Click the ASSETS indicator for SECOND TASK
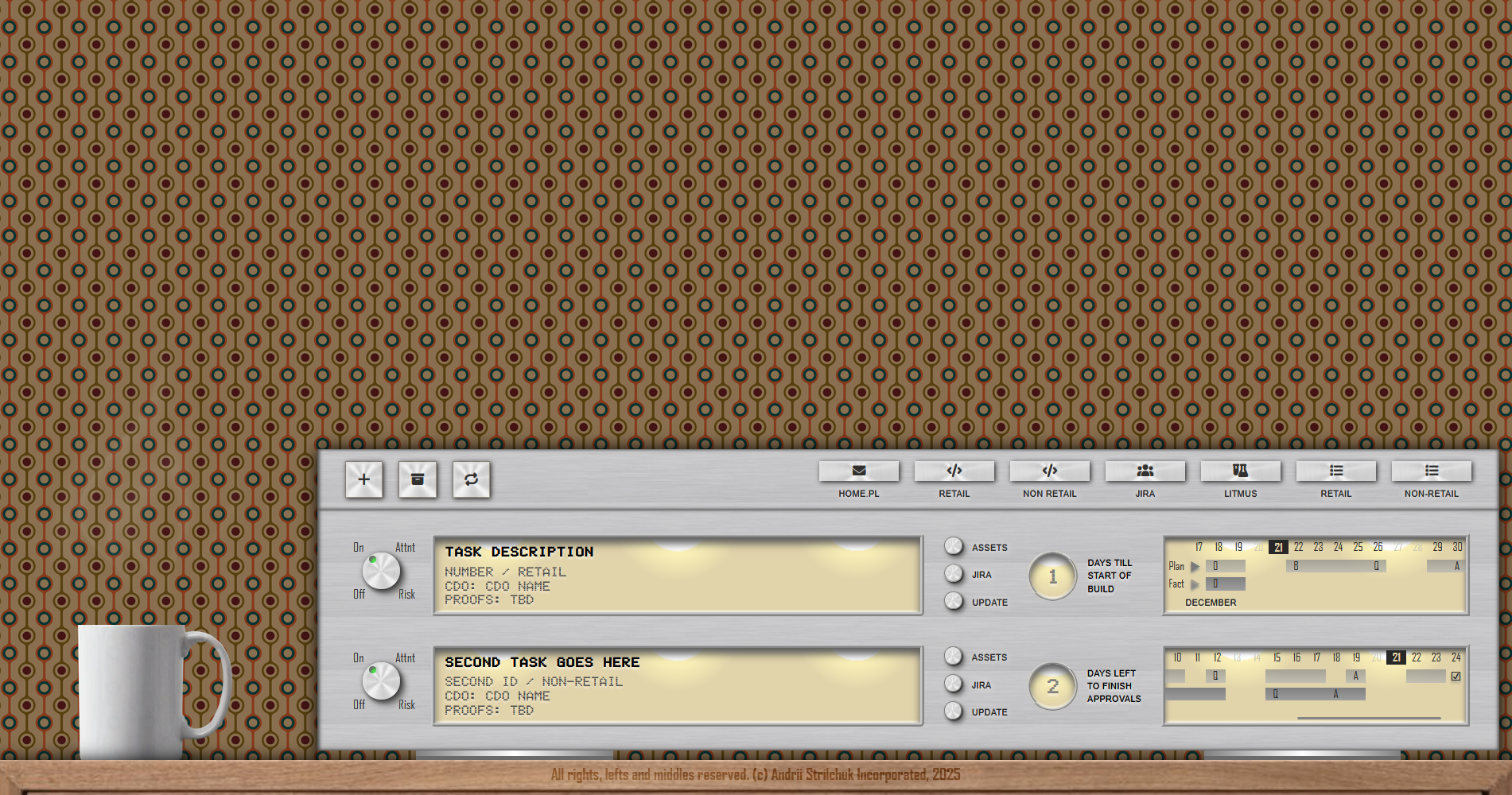This screenshot has width=1512, height=795. pos(954,657)
